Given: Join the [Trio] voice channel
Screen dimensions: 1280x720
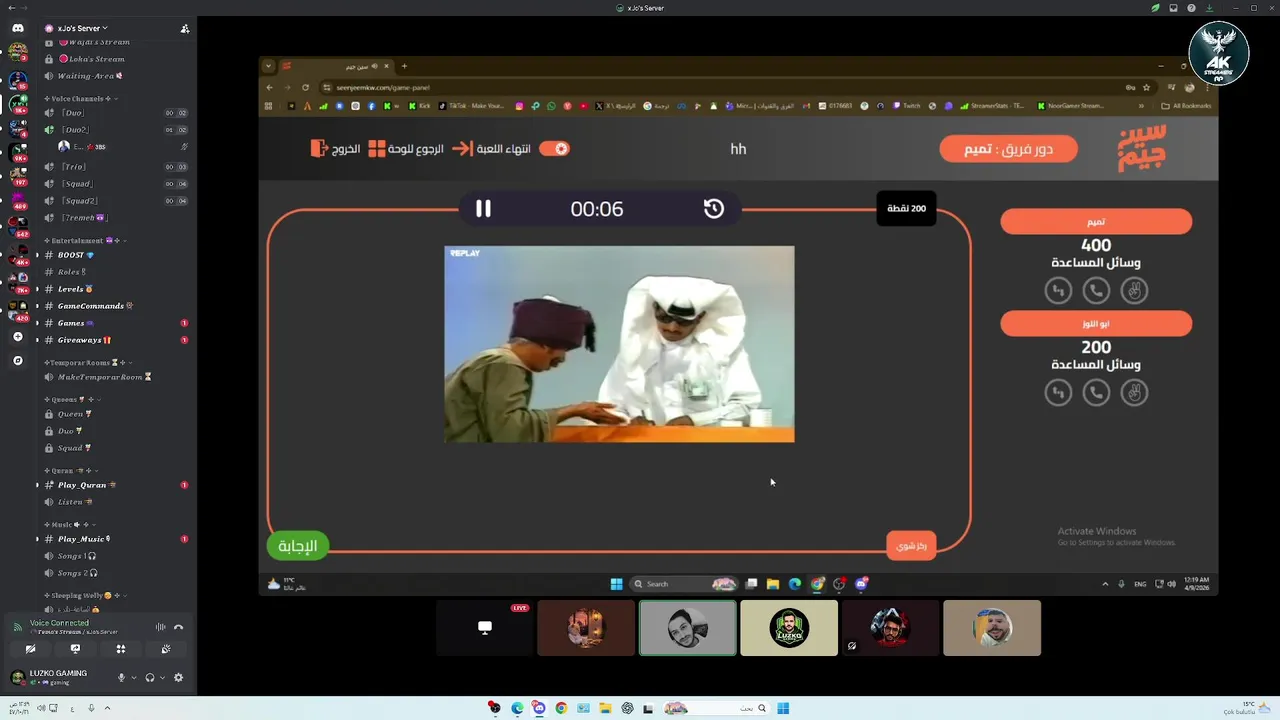Looking at the screenshot, I should point(116,167).
